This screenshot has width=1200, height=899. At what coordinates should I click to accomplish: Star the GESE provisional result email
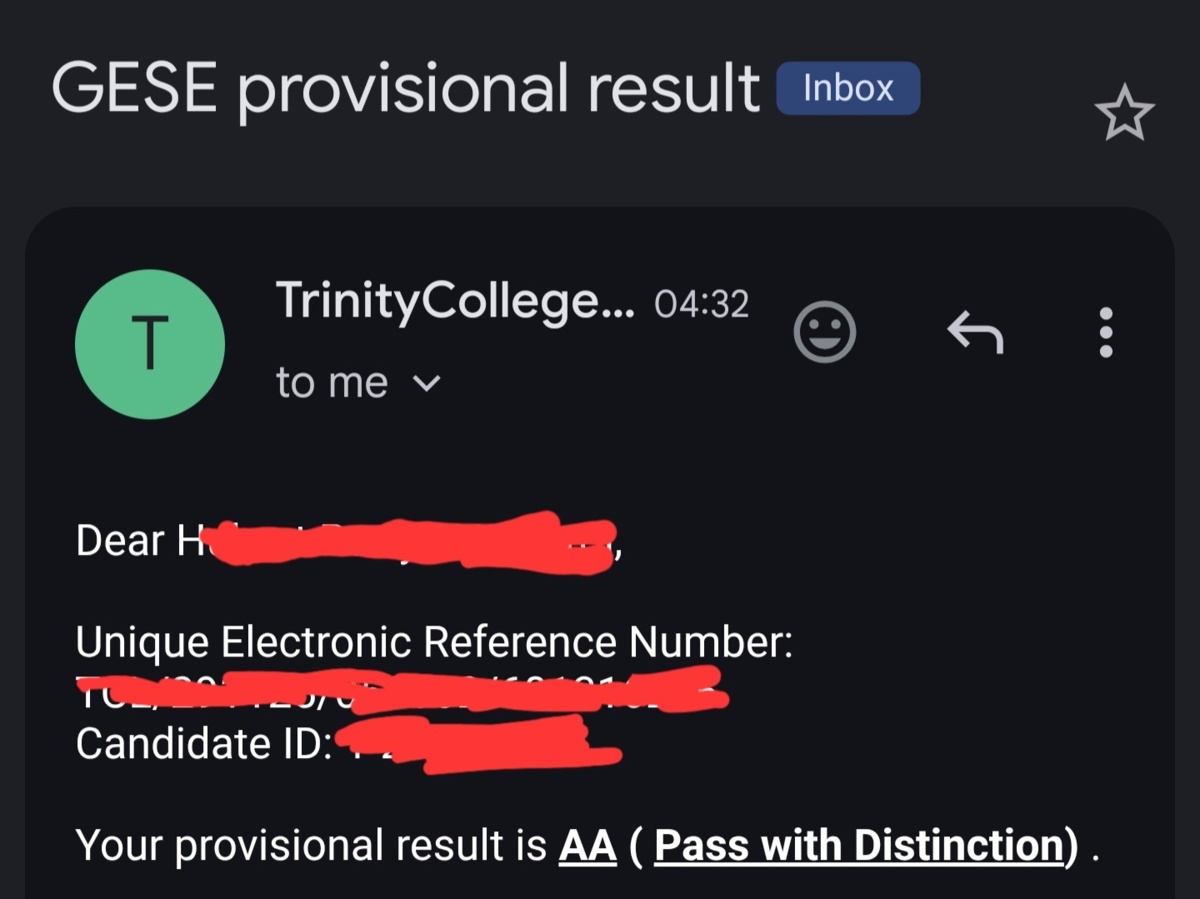(x=1124, y=114)
